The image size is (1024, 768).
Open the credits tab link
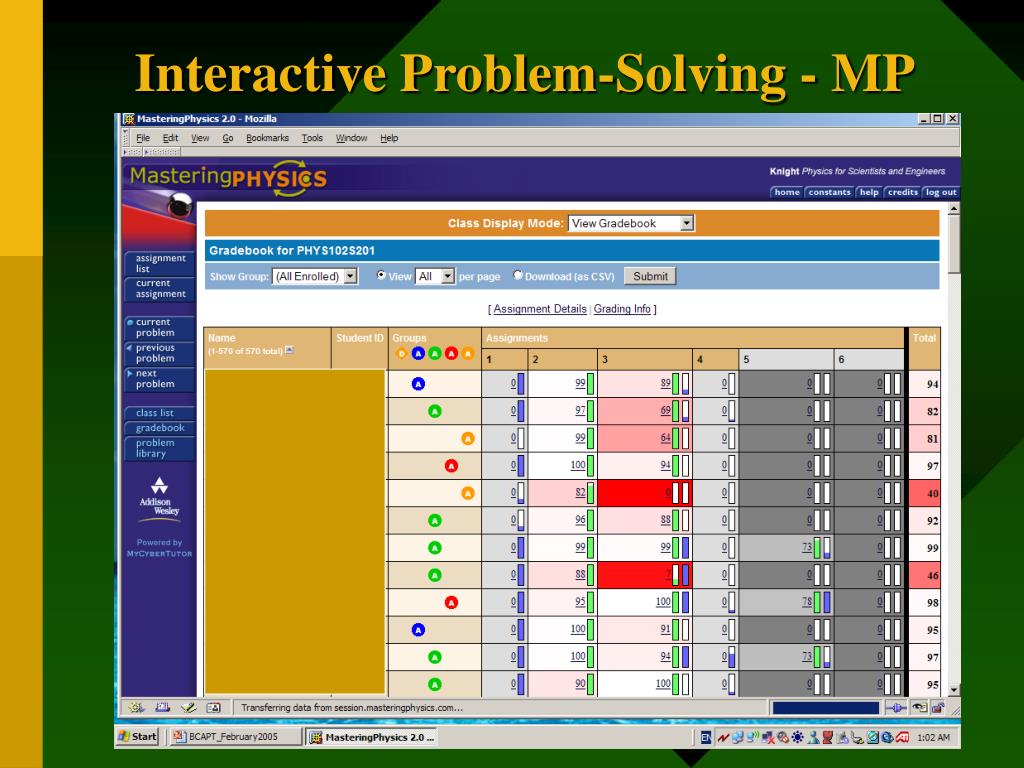tap(903, 192)
